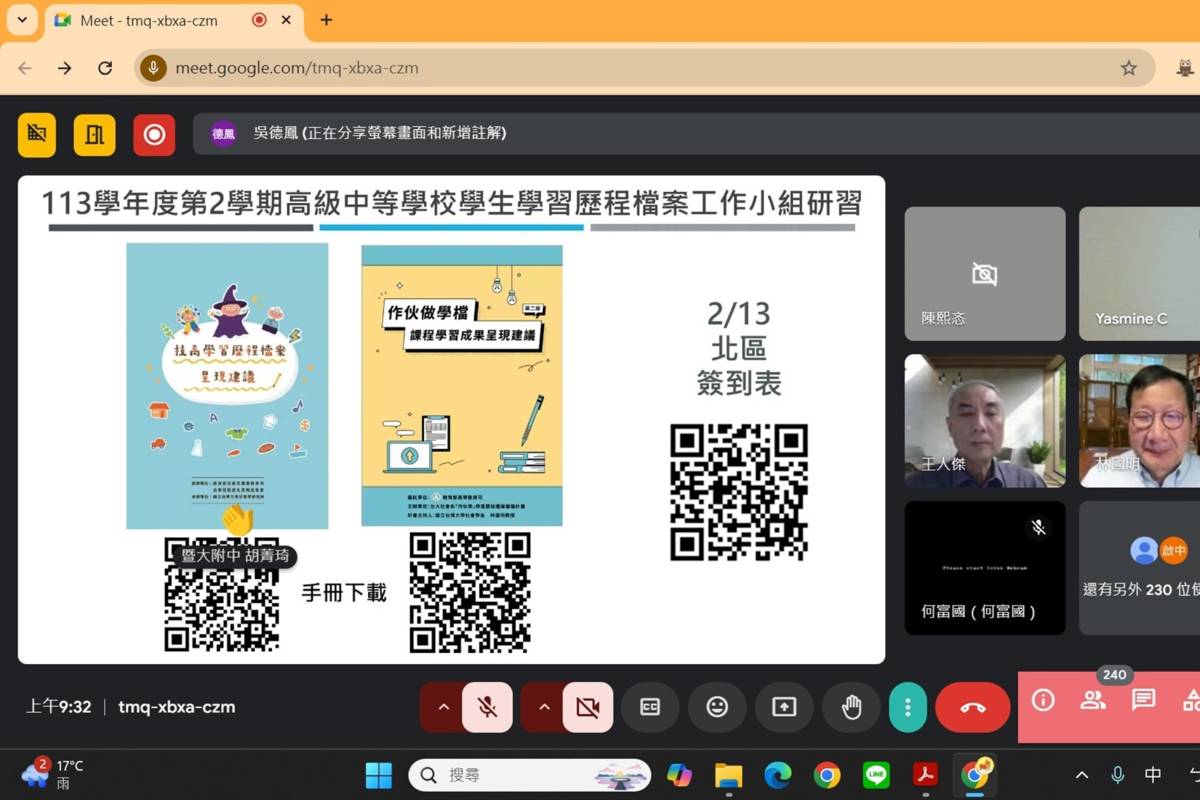Click microphone-in-use indicator in address bar
The image size is (1200, 800).
pyautogui.click(x=153, y=68)
